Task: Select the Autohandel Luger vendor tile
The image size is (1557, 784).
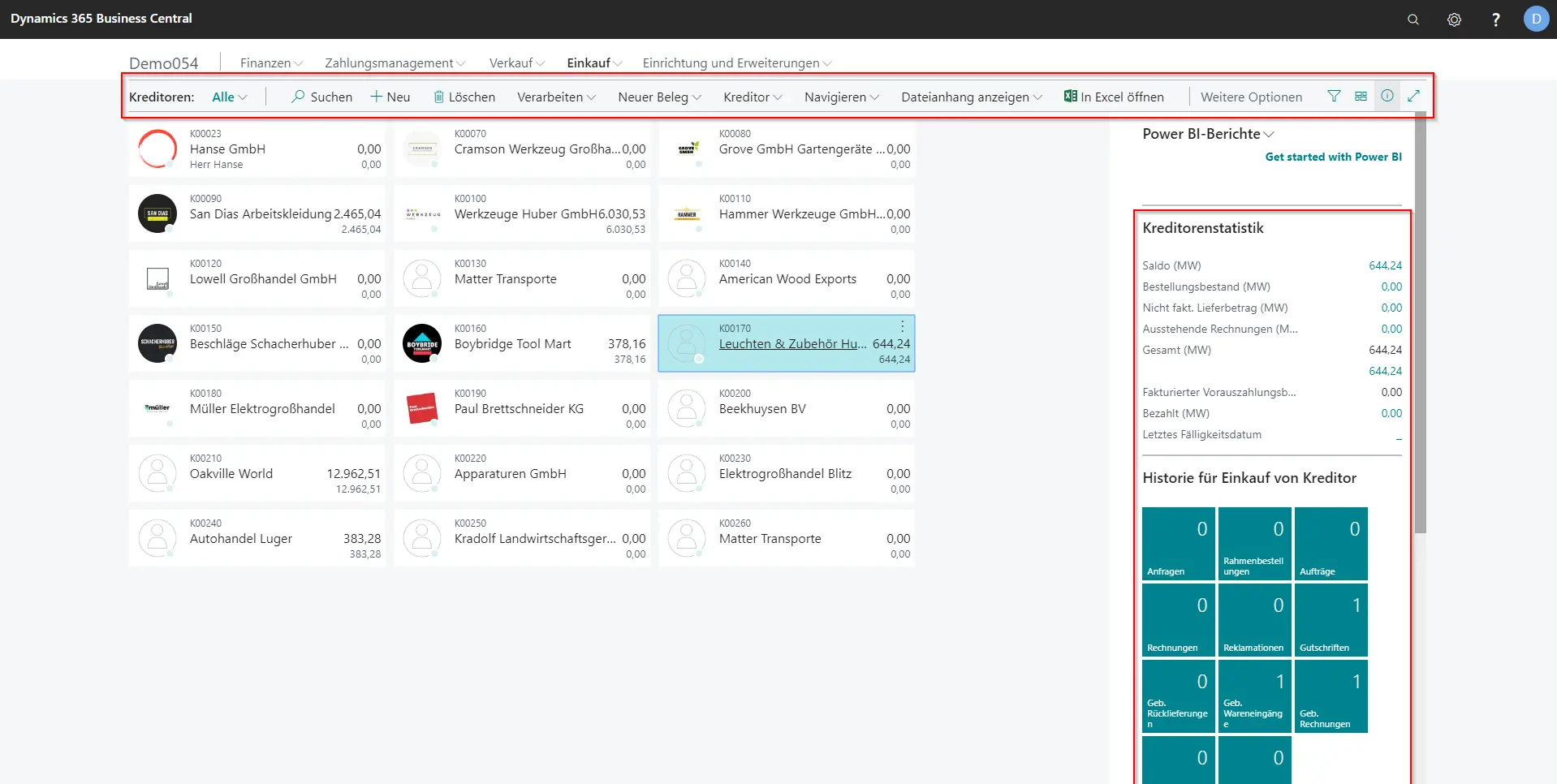Action: pyautogui.click(x=257, y=538)
